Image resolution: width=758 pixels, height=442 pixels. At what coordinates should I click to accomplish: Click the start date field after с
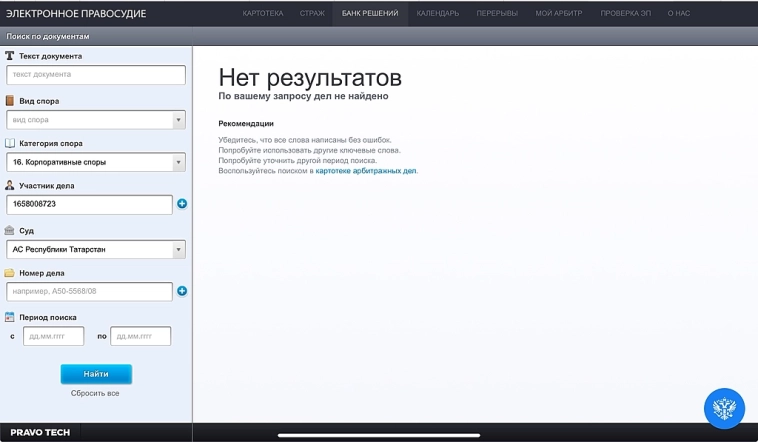click(53, 336)
